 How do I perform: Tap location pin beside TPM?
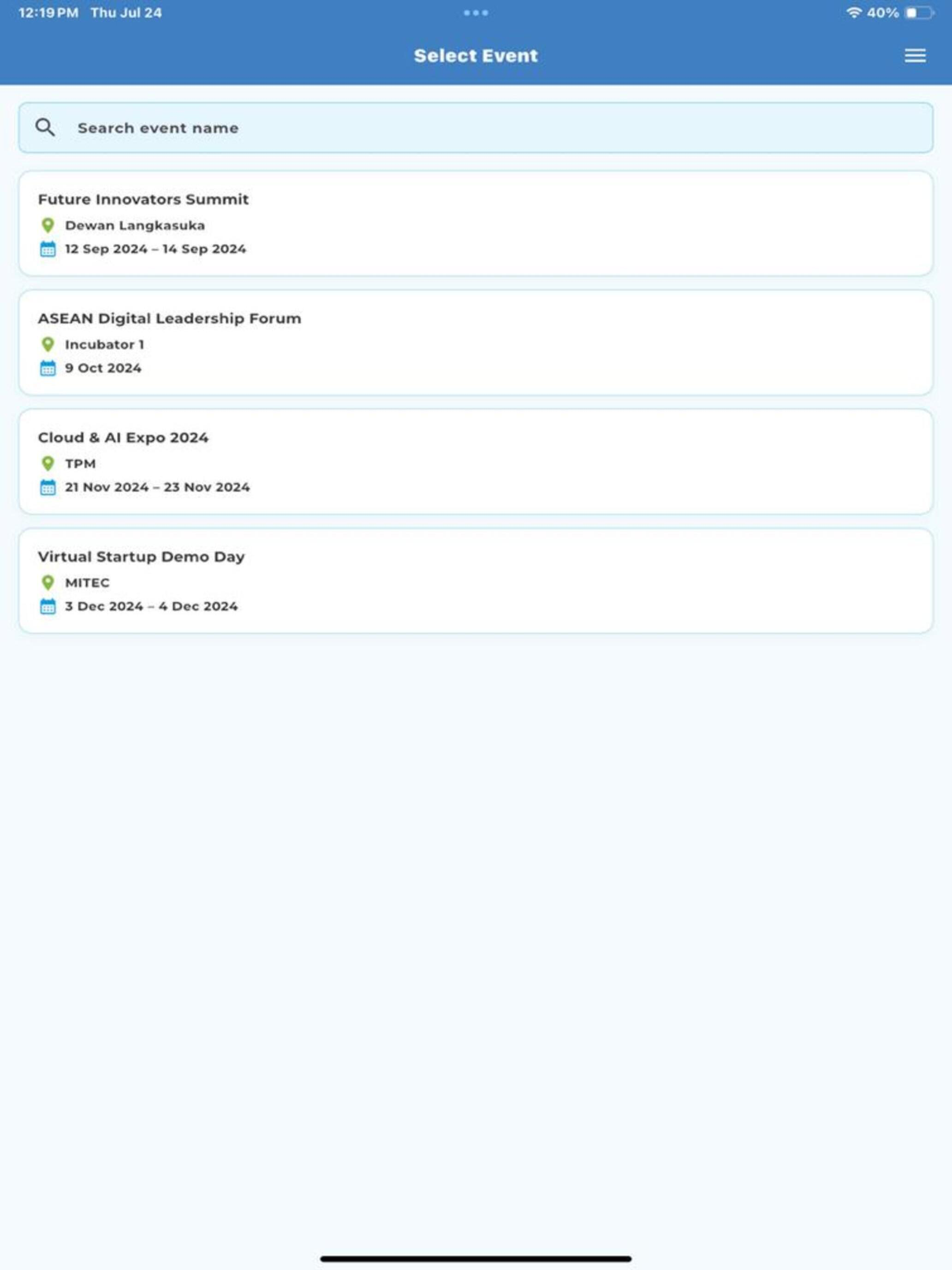[x=48, y=463]
